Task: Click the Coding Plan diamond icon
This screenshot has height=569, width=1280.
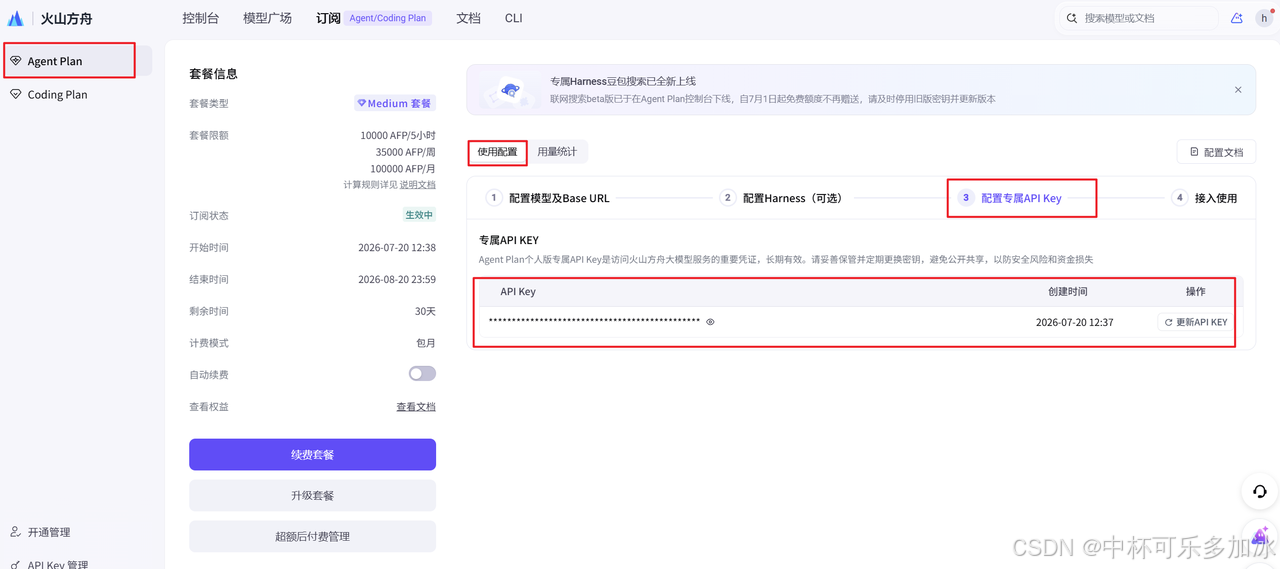Action: 16,94
